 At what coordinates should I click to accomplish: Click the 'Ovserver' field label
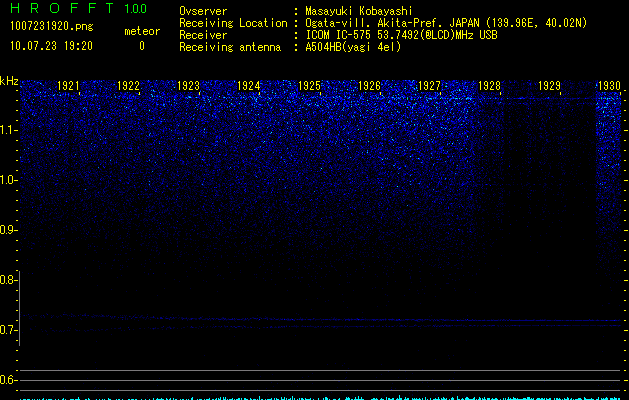tap(203, 11)
